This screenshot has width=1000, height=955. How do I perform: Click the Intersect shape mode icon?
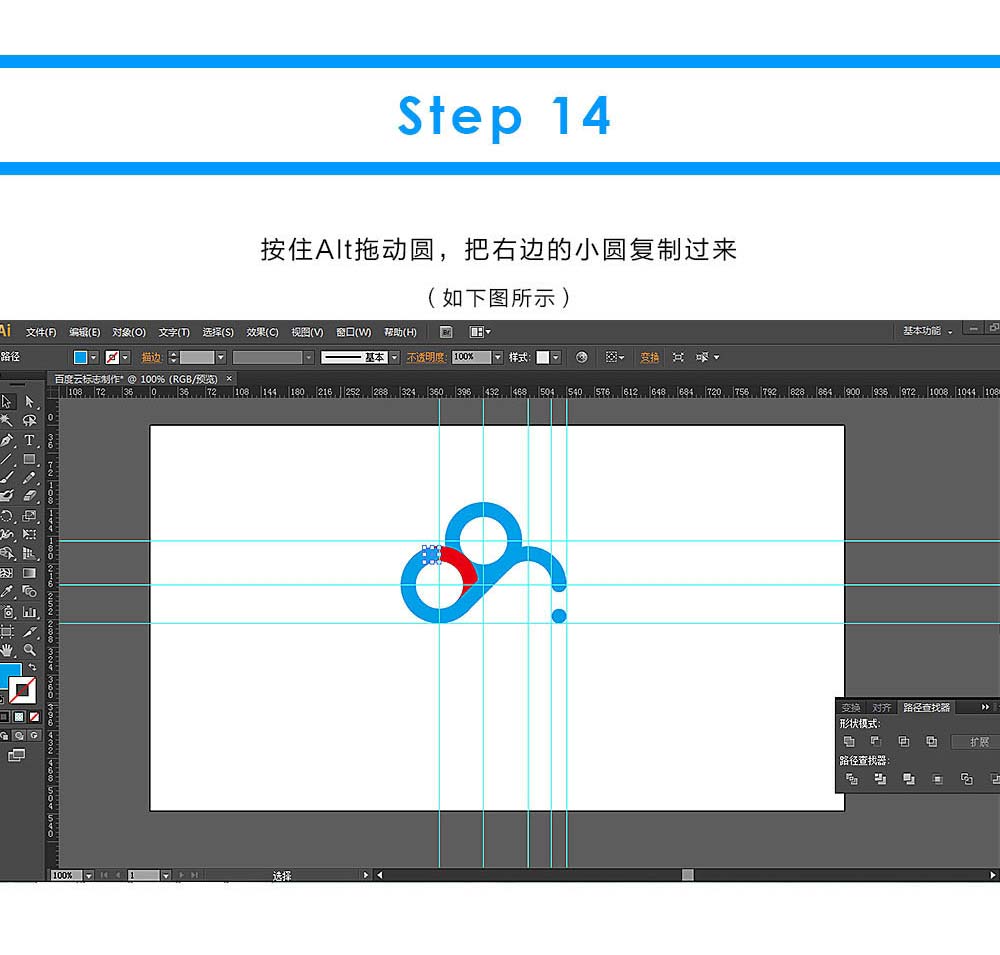click(x=904, y=741)
